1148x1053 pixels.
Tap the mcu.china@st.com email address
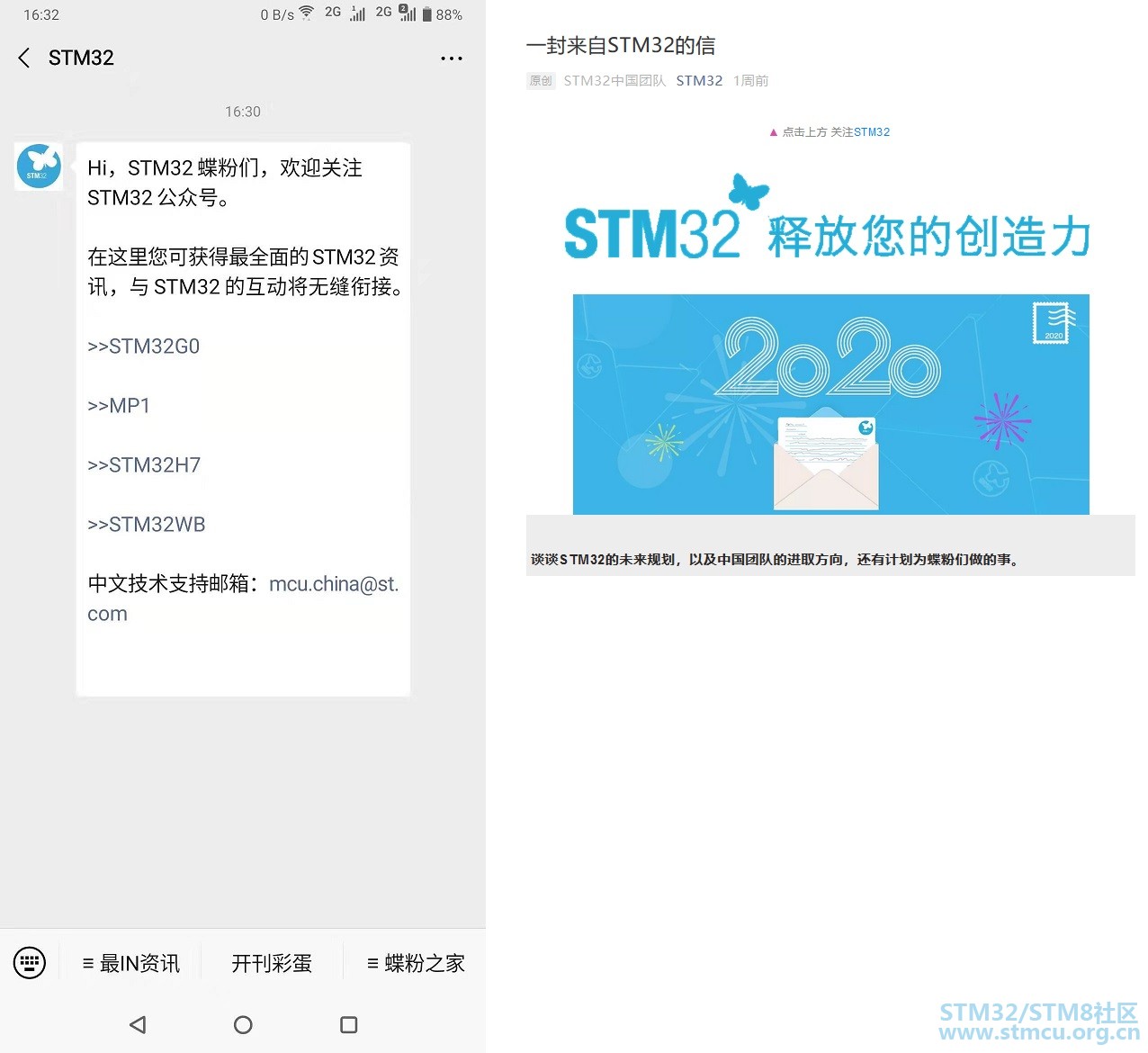[x=243, y=598]
